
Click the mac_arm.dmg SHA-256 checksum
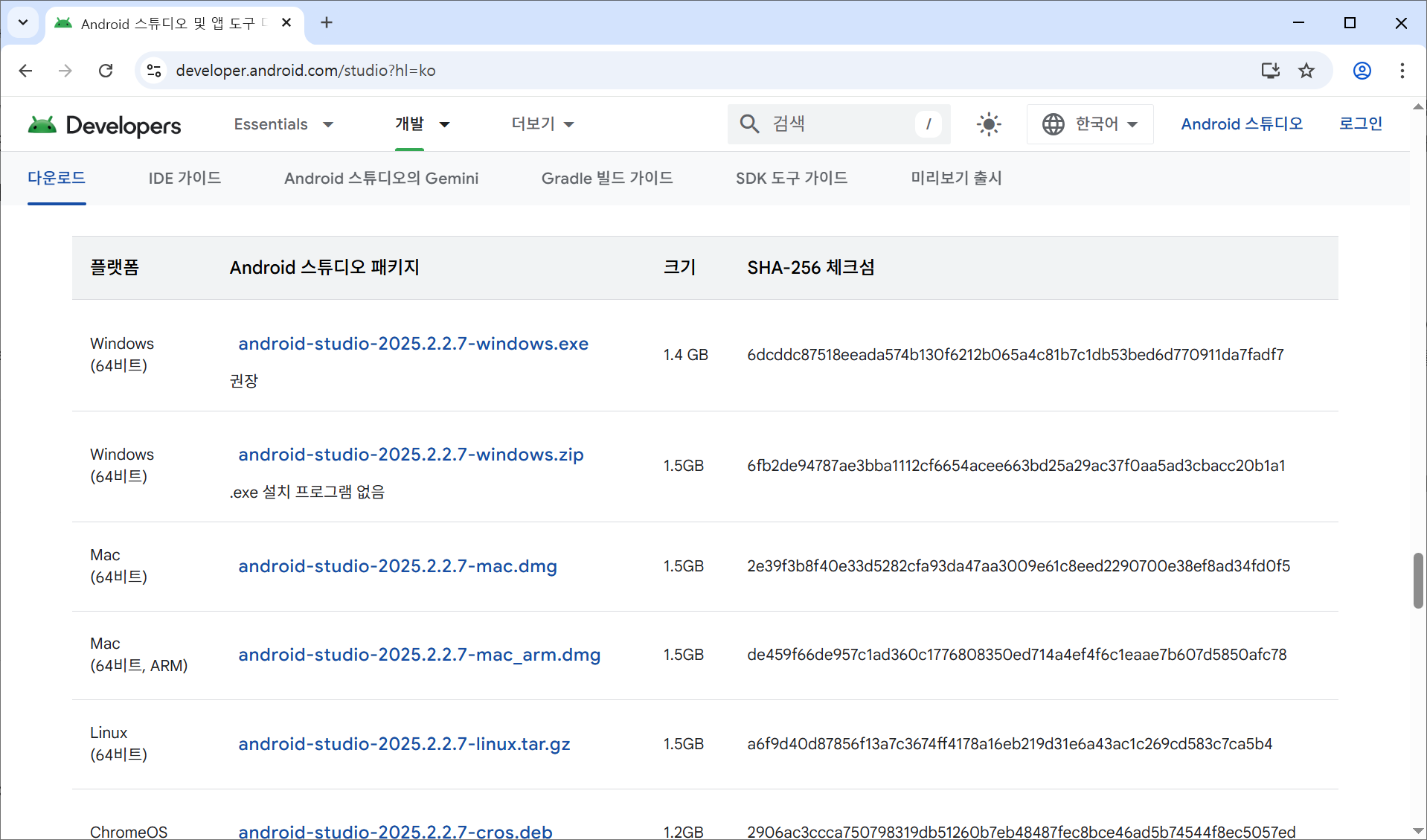pyautogui.click(x=1017, y=655)
